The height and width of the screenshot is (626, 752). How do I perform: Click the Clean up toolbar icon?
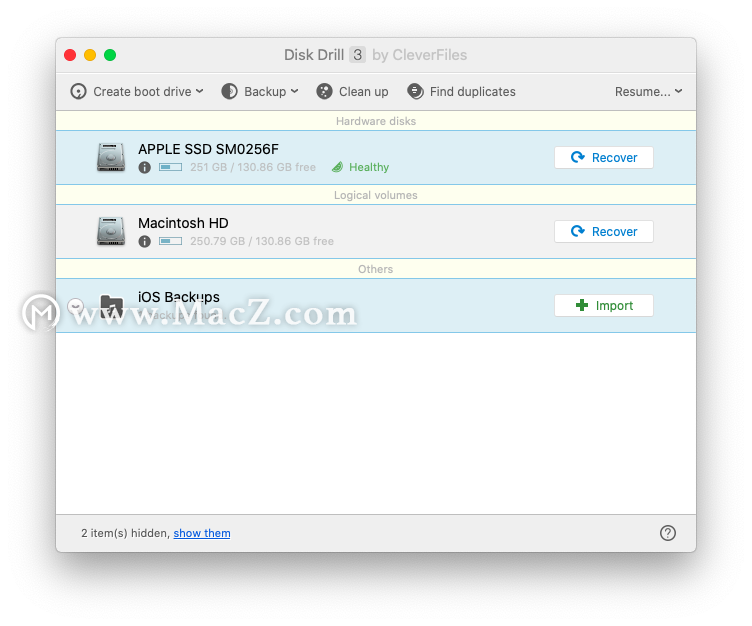click(x=324, y=91)
